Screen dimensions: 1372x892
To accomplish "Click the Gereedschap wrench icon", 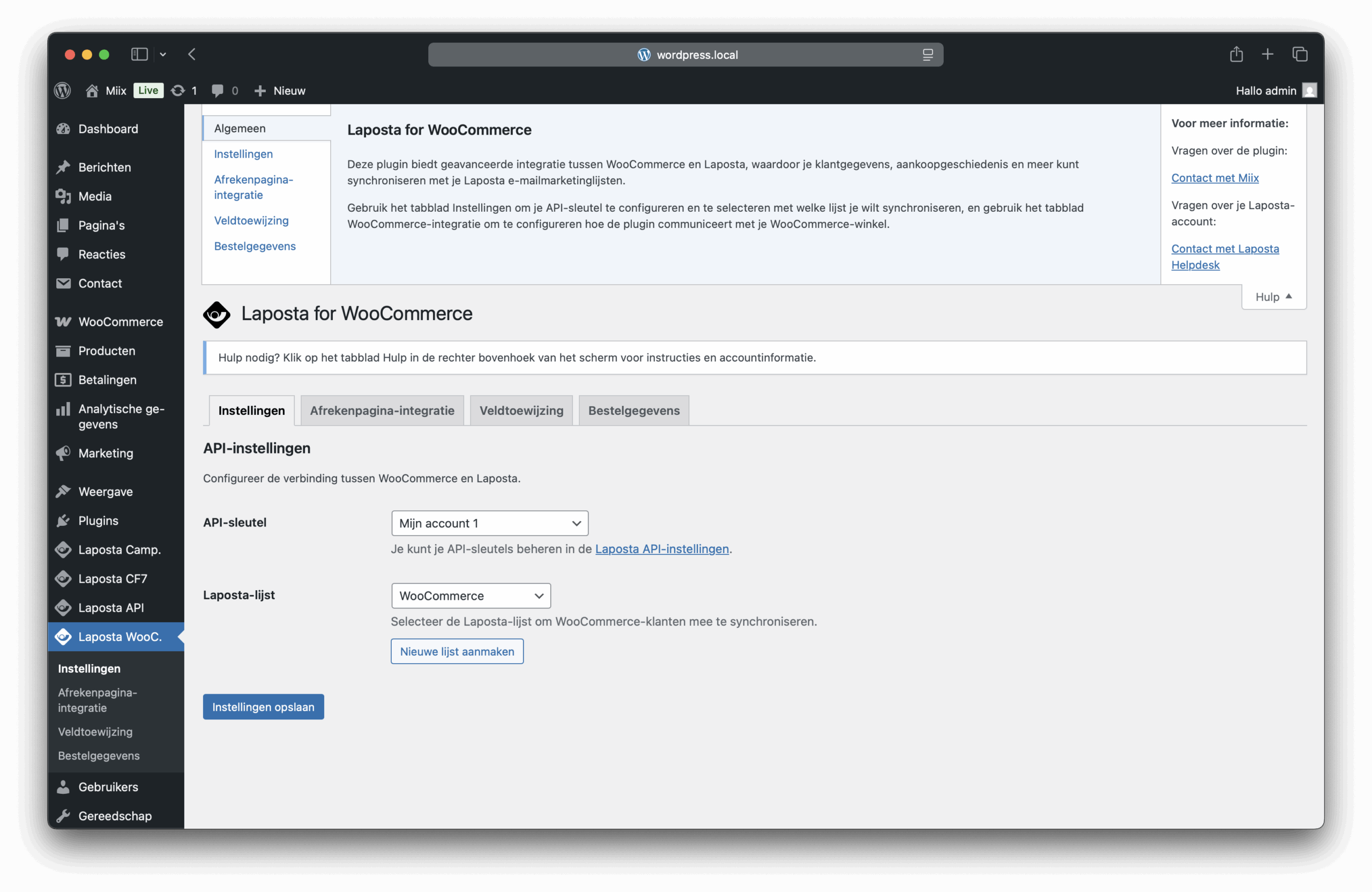I will click(x=63, y=815).
